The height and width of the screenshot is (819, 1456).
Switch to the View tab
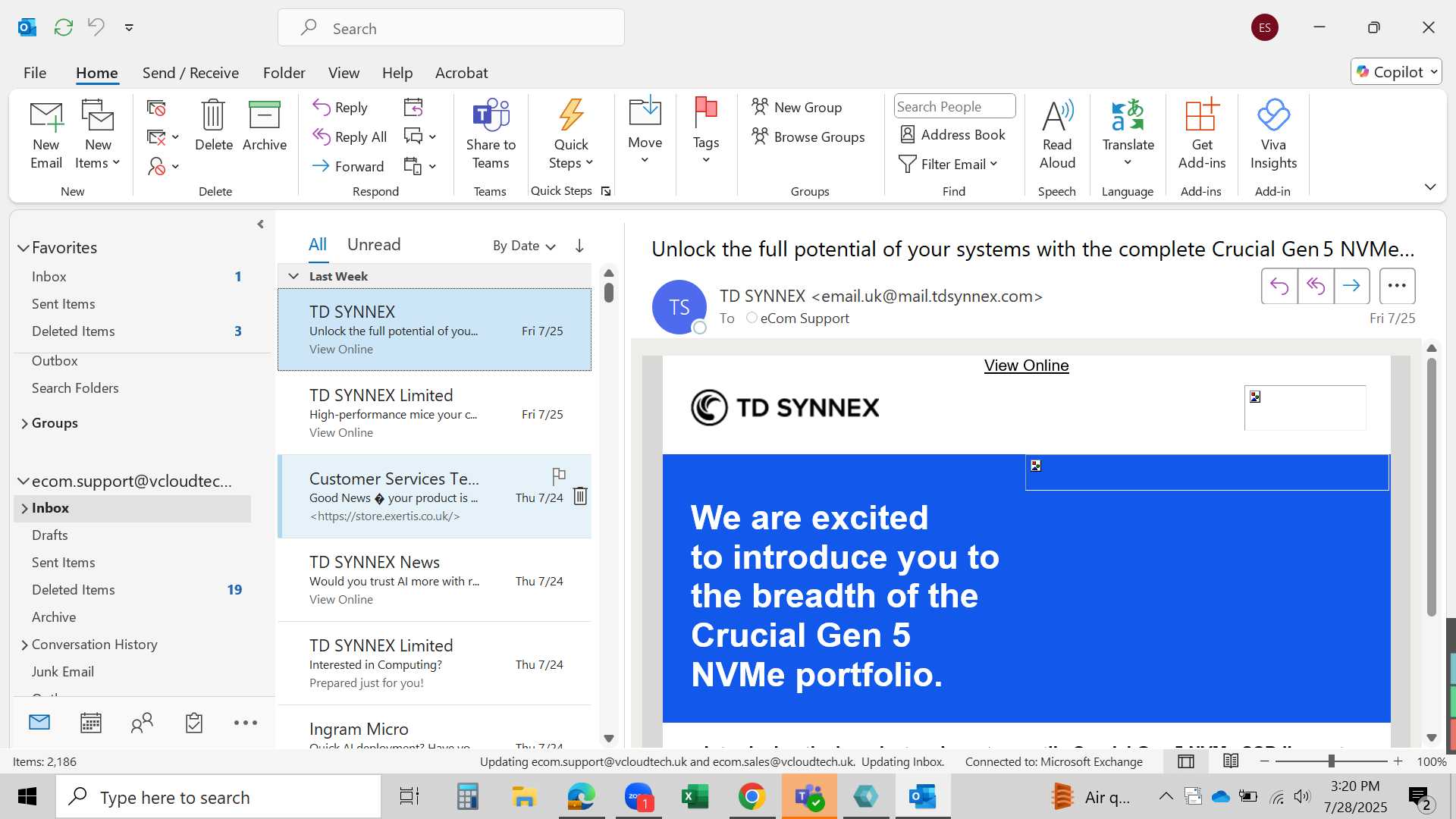pyautogui.click(x=344, y=73)
